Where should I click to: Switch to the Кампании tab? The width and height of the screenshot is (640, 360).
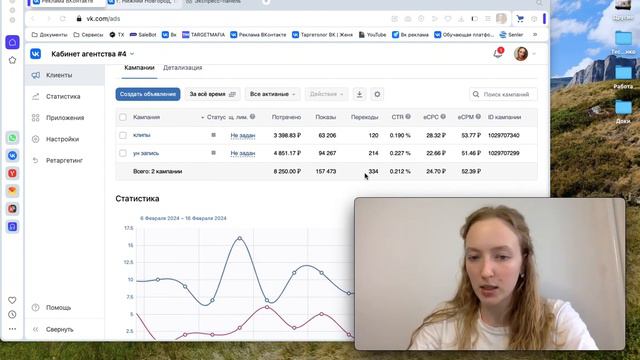[x=139, y=68]
